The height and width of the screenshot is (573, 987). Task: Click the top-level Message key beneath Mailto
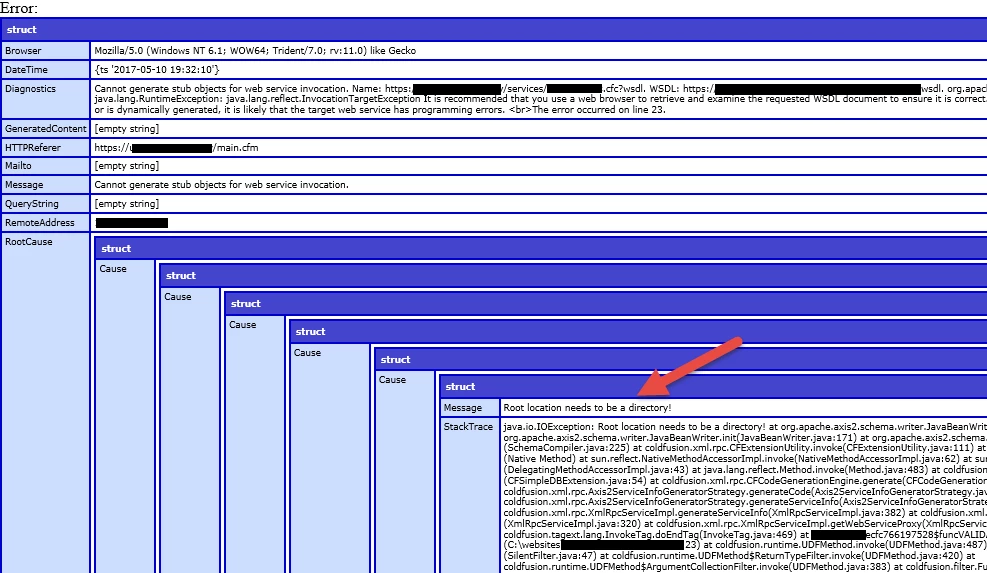[x=46, y=184]
